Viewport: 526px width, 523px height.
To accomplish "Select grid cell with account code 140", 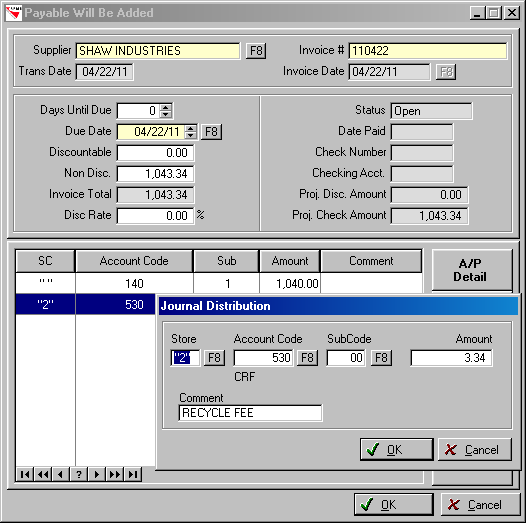I will 134,283.
